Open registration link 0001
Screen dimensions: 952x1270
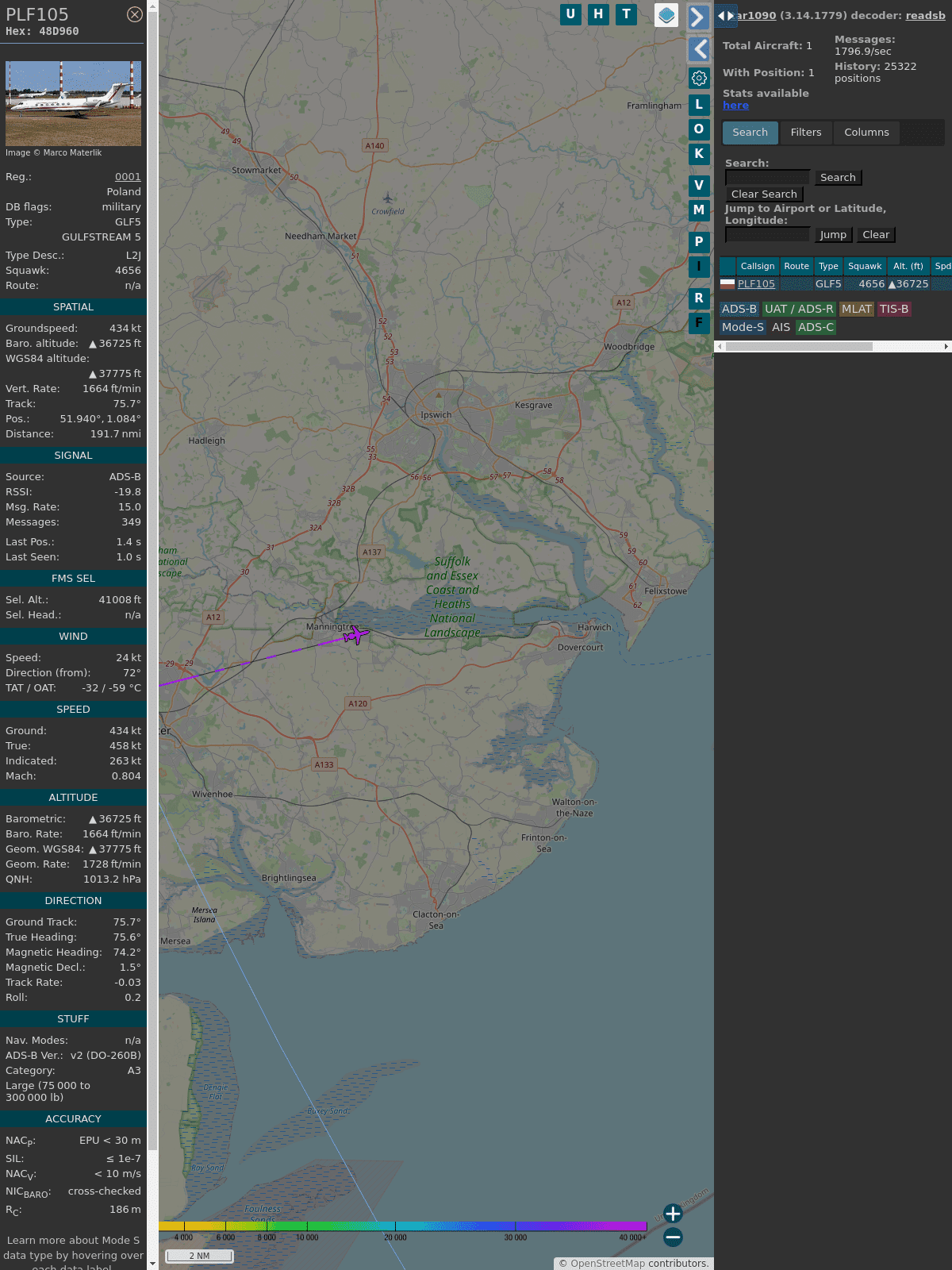(128, 177)
